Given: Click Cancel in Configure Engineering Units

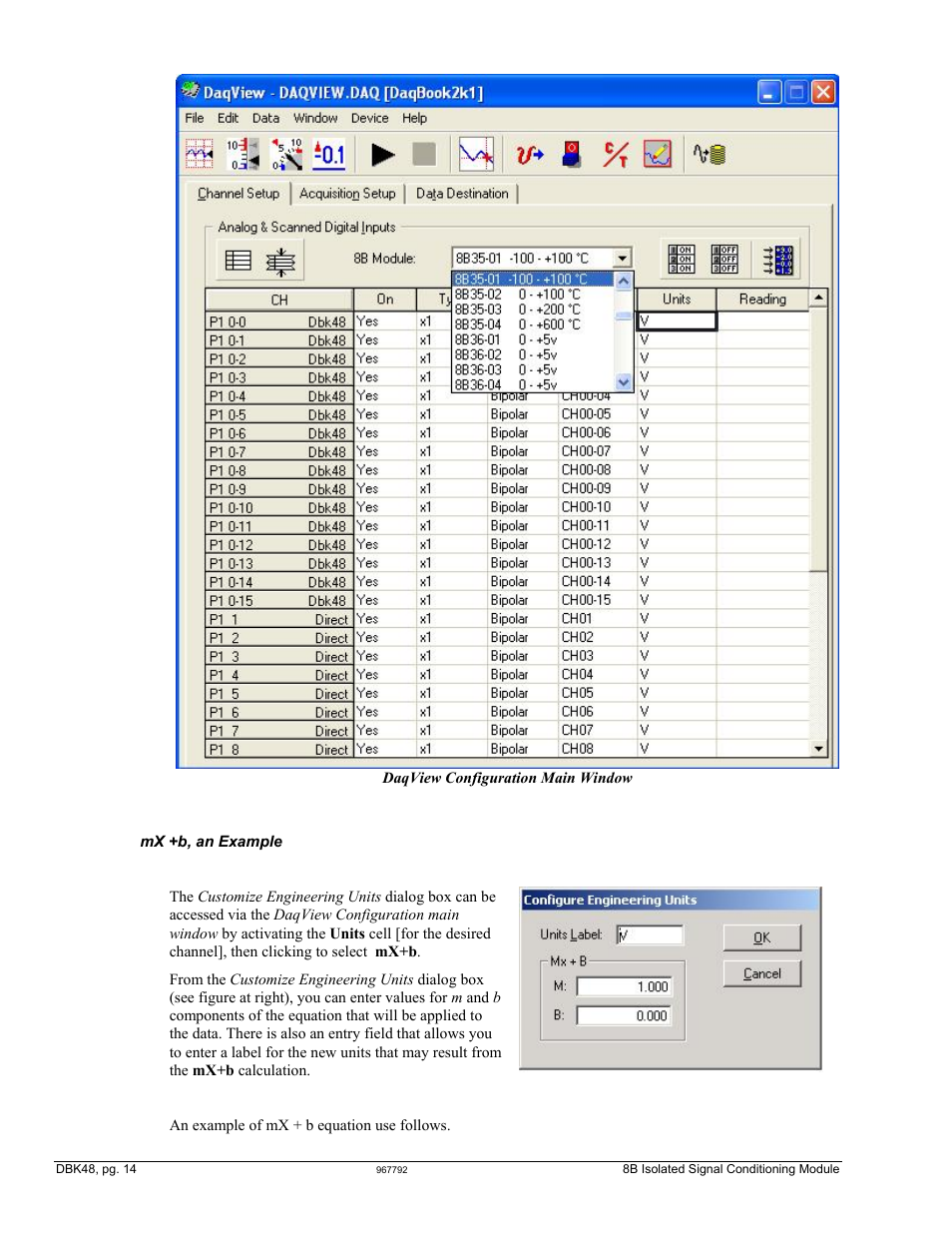Looking at the screenshot, I should (x=761, y=973).
